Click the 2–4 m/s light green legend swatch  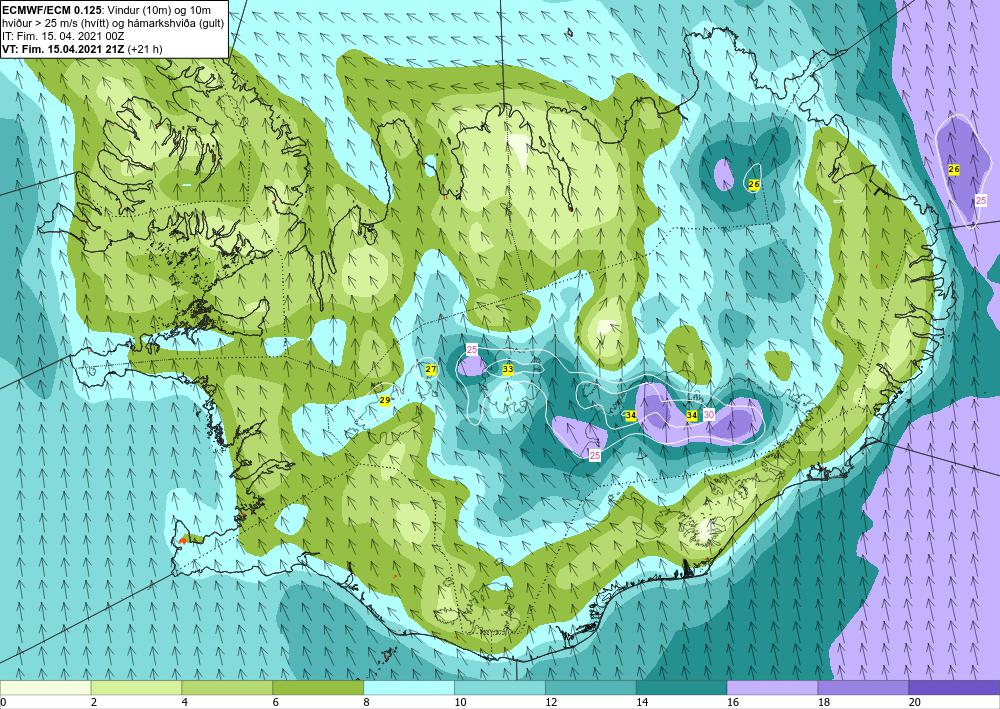click(136, 688)
